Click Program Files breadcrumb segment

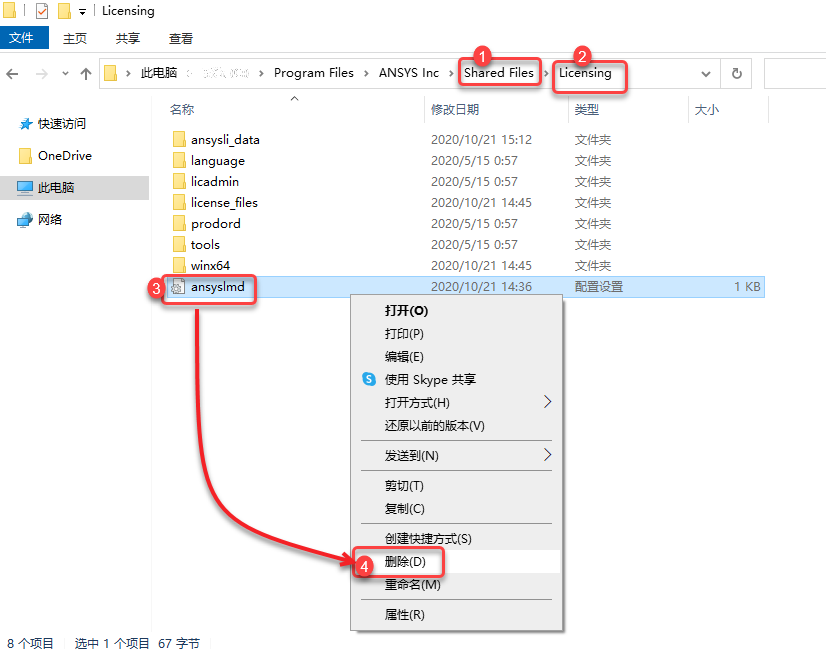click(x=313, y=73)
